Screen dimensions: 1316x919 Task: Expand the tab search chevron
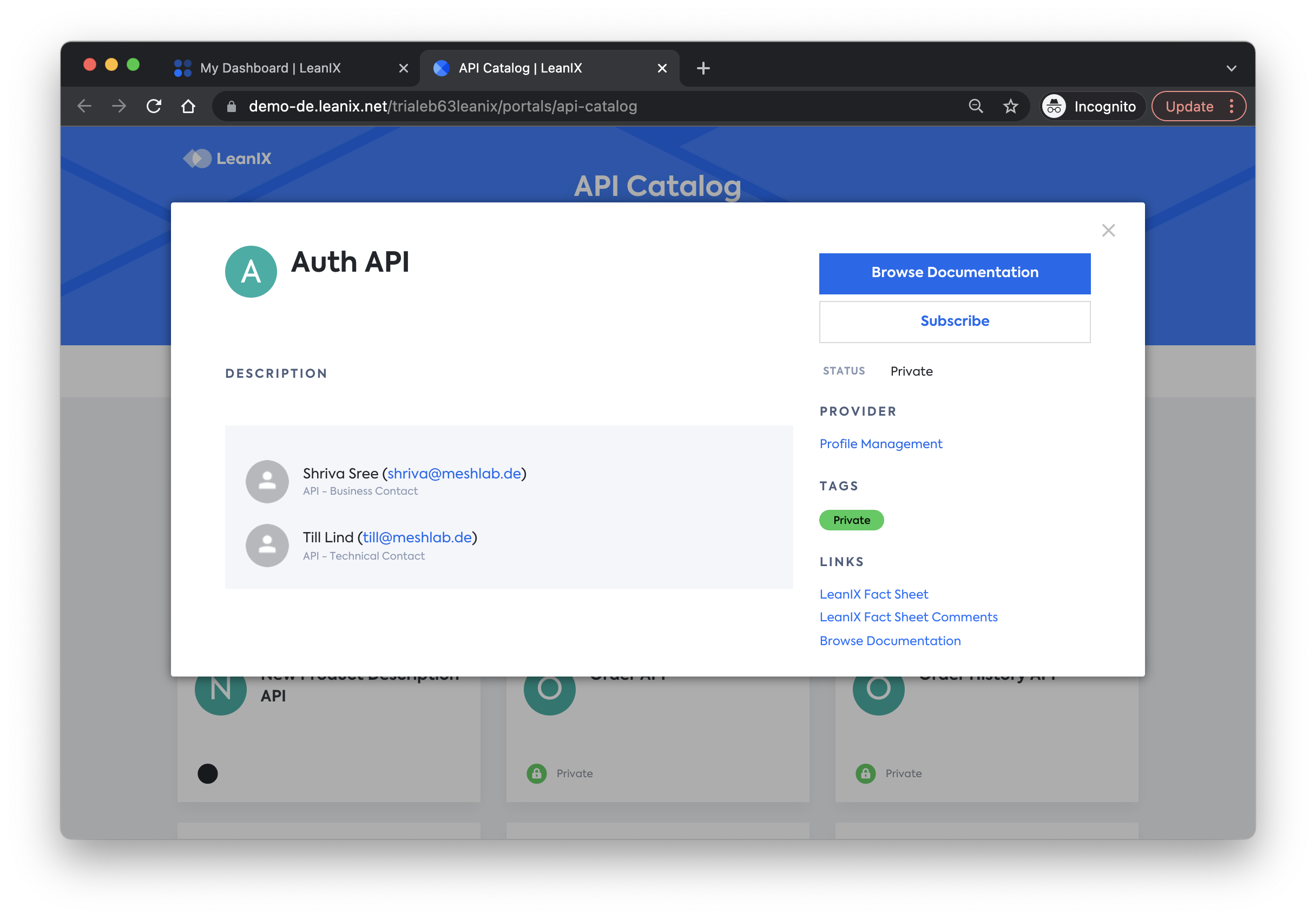(1231, 68)
